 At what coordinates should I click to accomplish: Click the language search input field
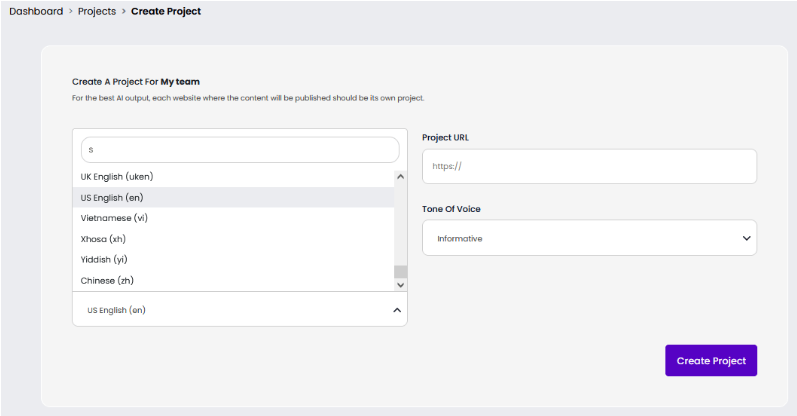pos(240,150)
